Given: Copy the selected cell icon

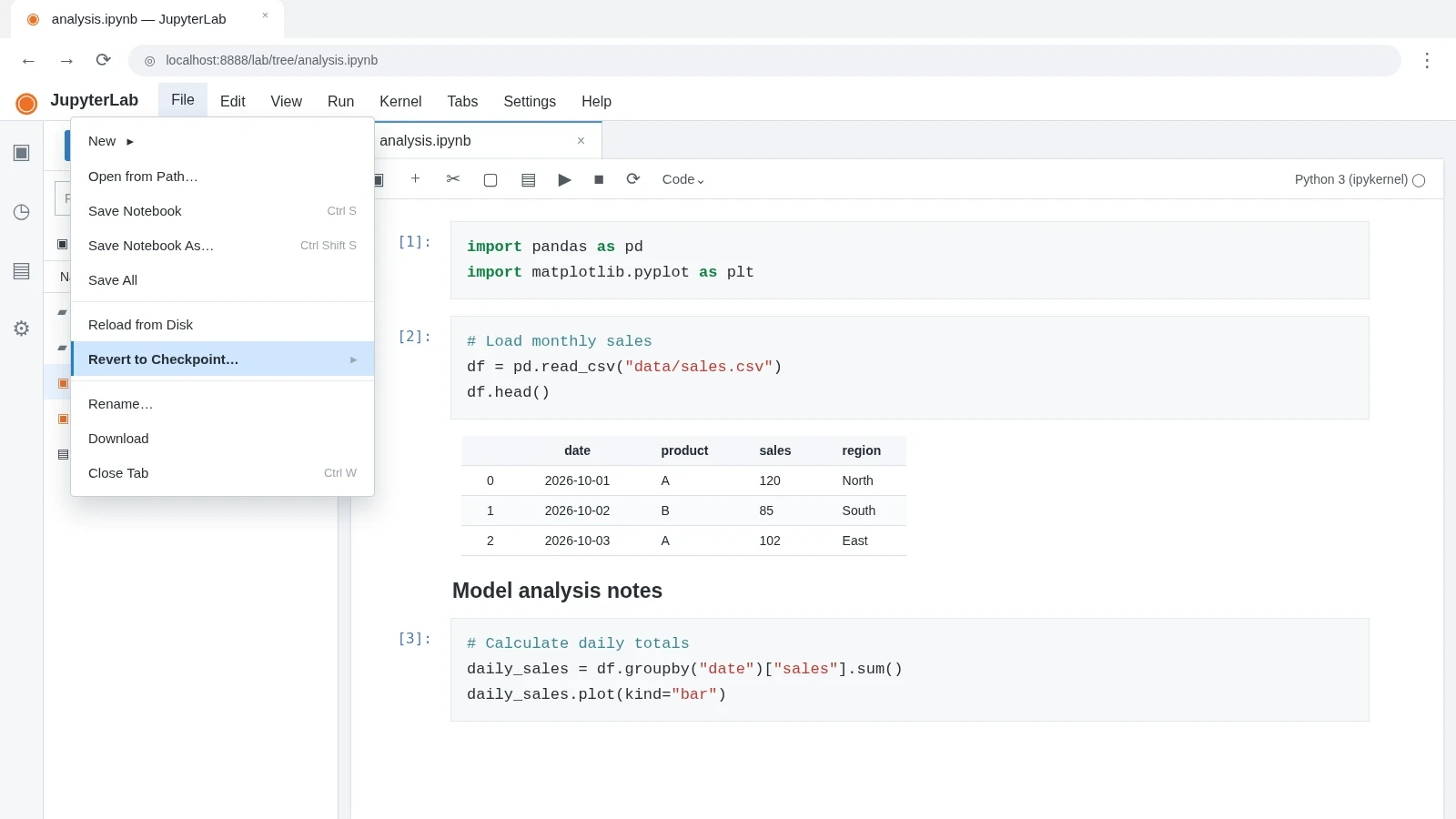Looking at the screenshot, I should 490,179.
